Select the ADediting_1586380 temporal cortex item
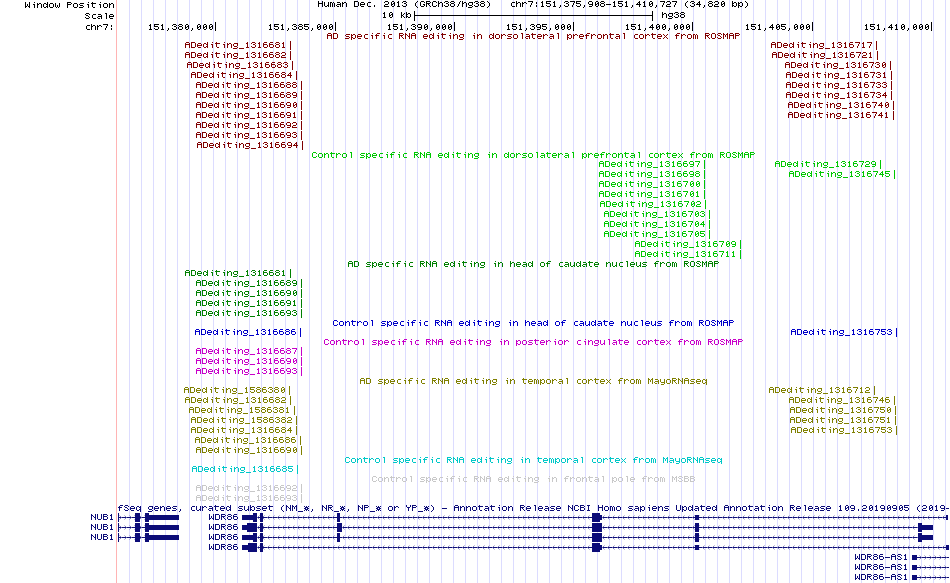 pos(234,390)
